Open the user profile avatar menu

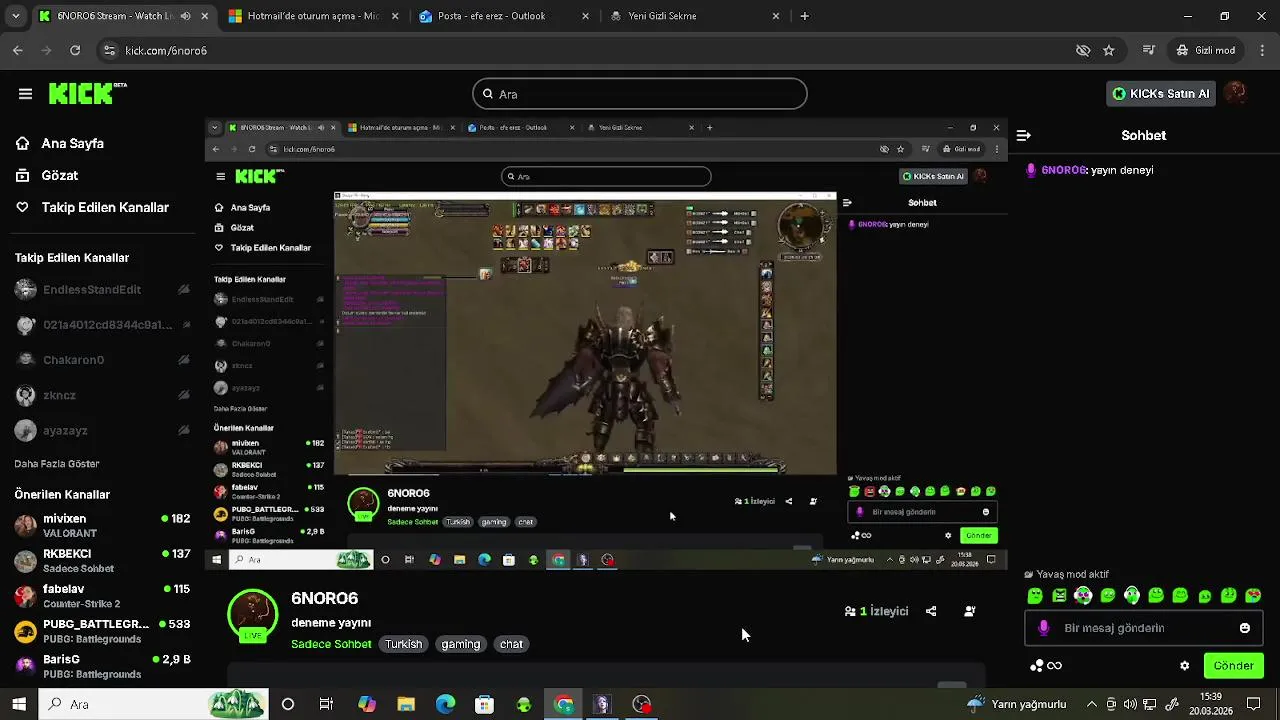pos(1237,93)
